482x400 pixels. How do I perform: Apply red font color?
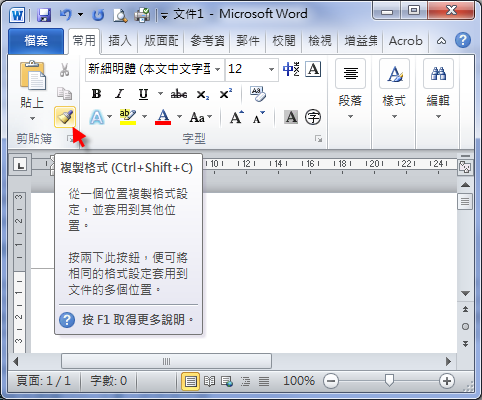163,117
